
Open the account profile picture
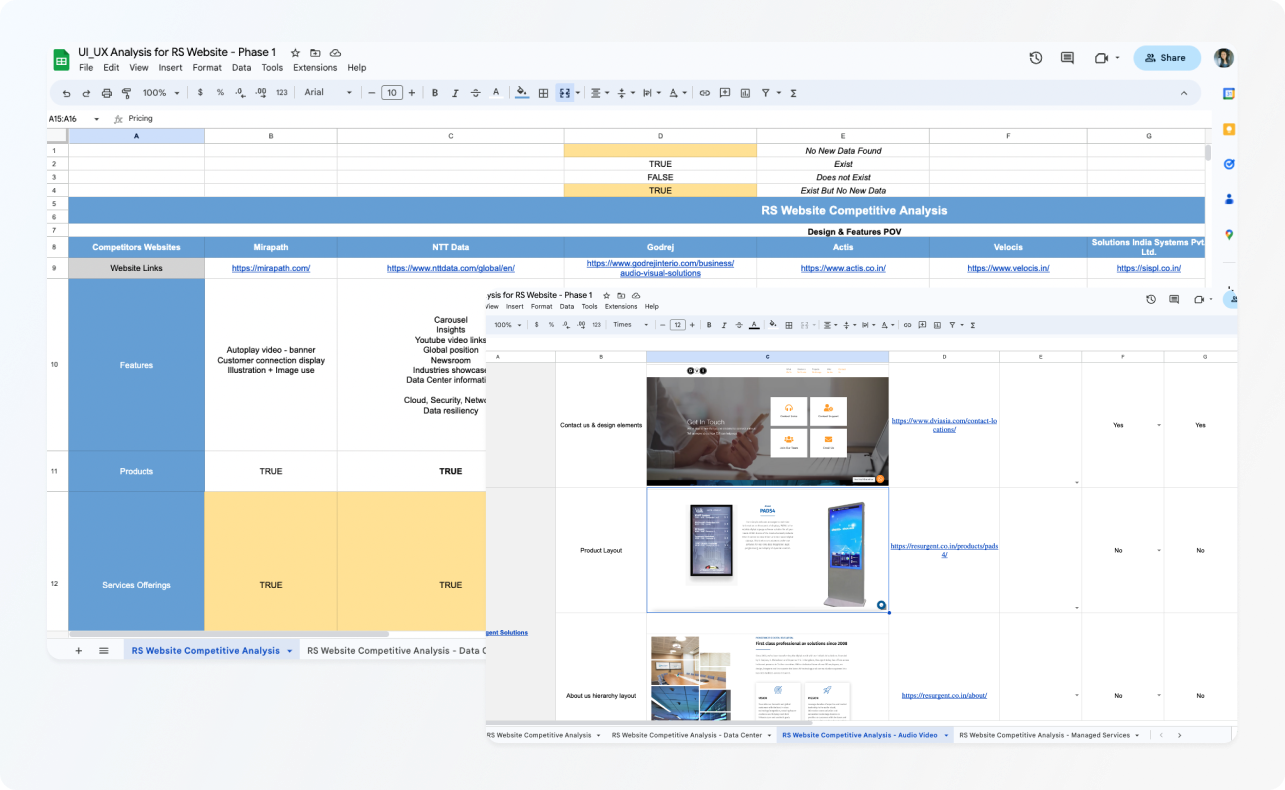tap(1224, 58)
